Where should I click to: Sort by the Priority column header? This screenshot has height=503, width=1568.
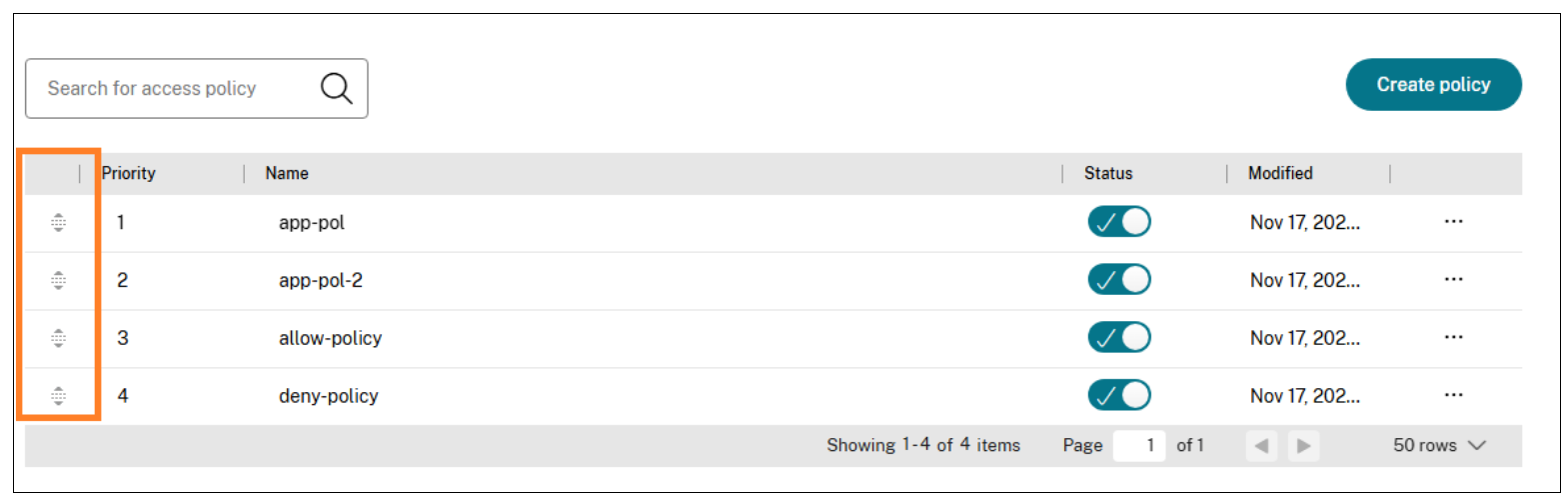[129, 173]
